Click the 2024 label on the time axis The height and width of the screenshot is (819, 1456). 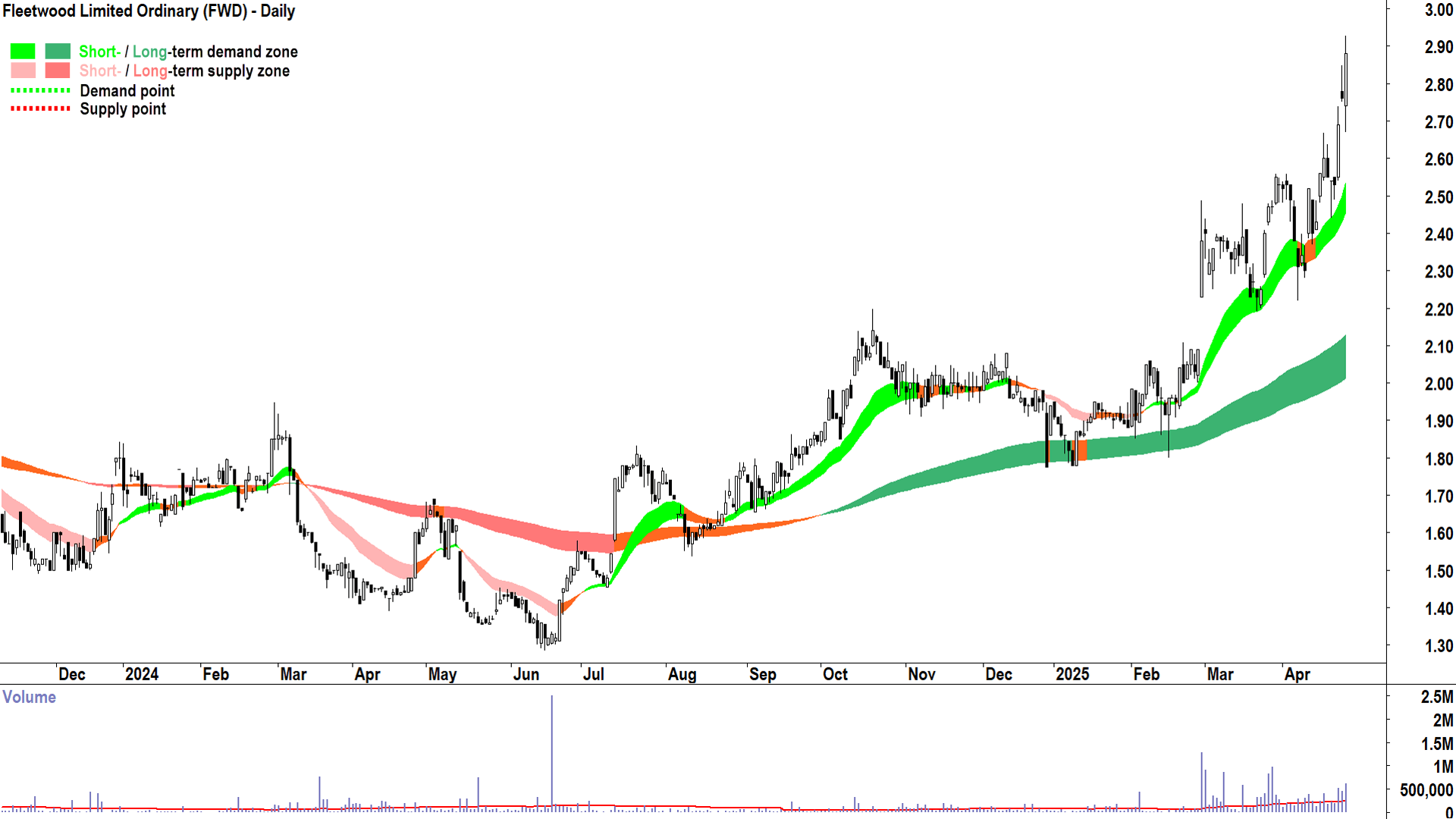[x=141, y=674]
